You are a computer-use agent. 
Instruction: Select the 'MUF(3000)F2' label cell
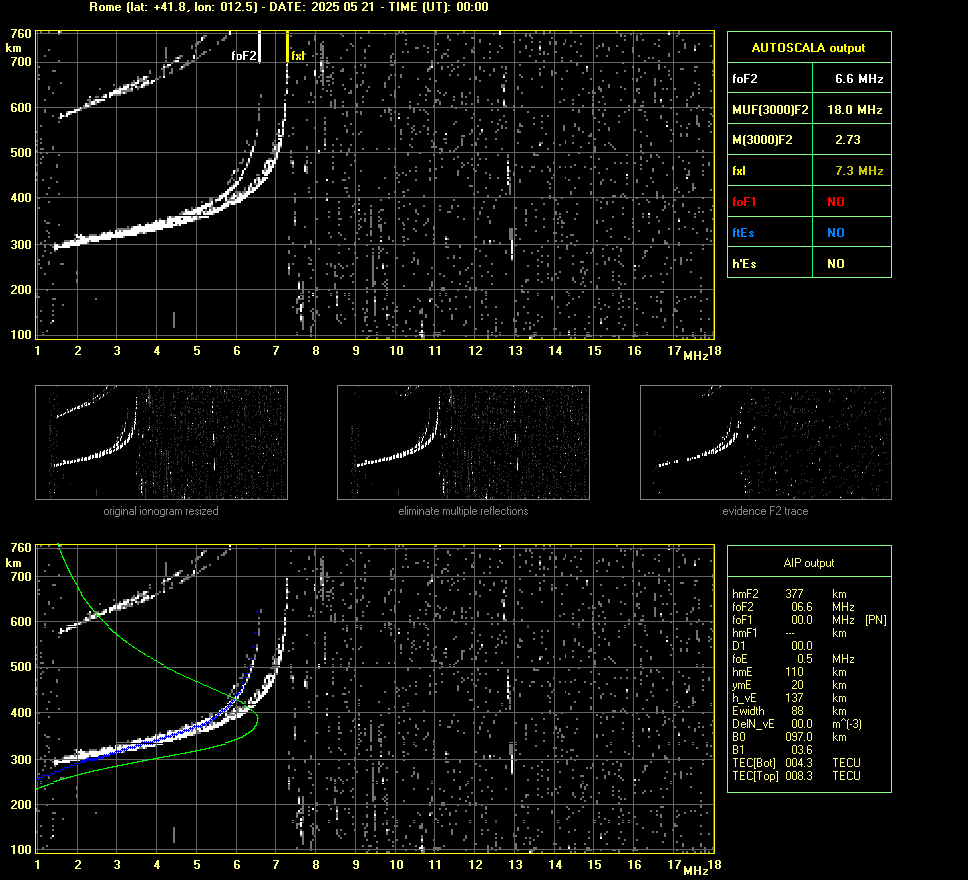click(x=770, y=109)
